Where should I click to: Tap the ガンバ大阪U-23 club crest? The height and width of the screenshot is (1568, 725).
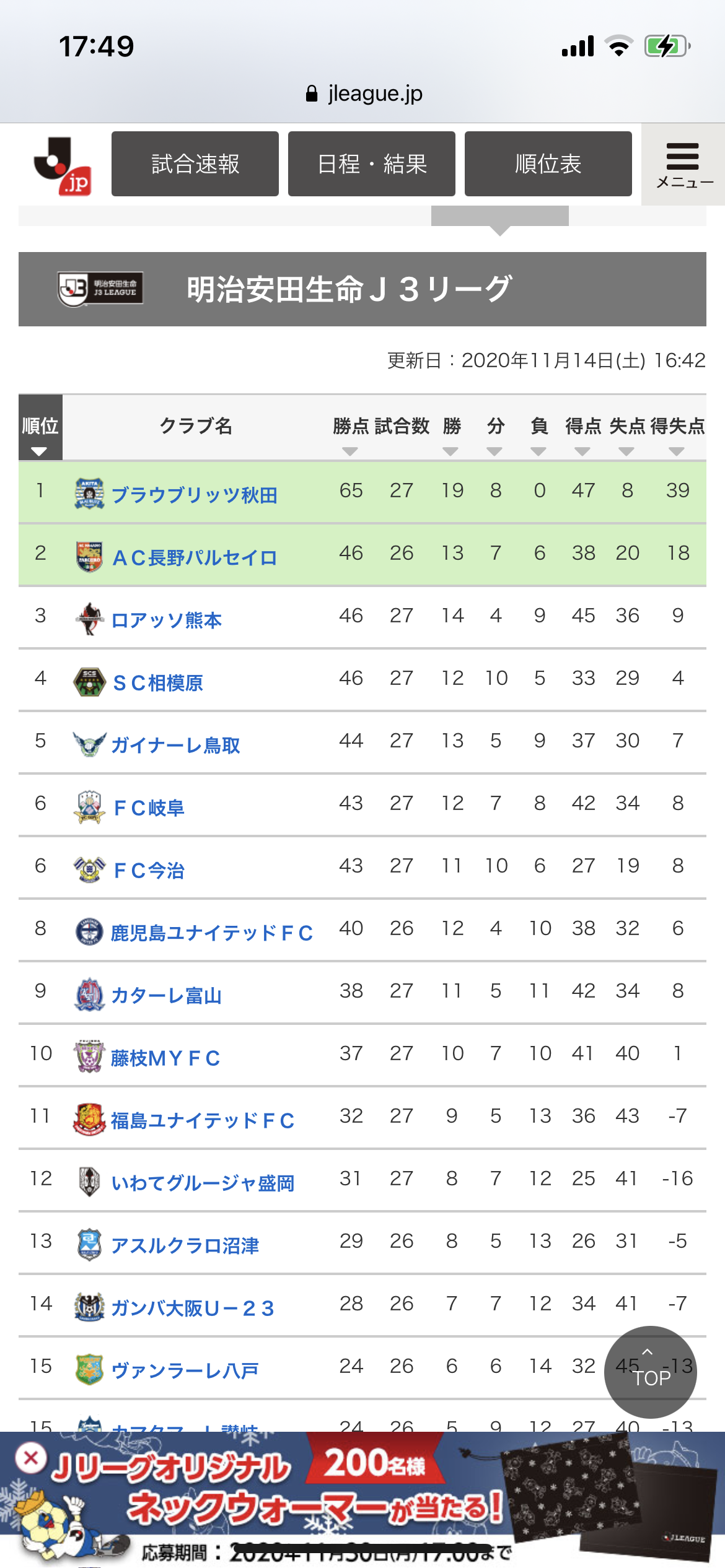point(89,1307)
